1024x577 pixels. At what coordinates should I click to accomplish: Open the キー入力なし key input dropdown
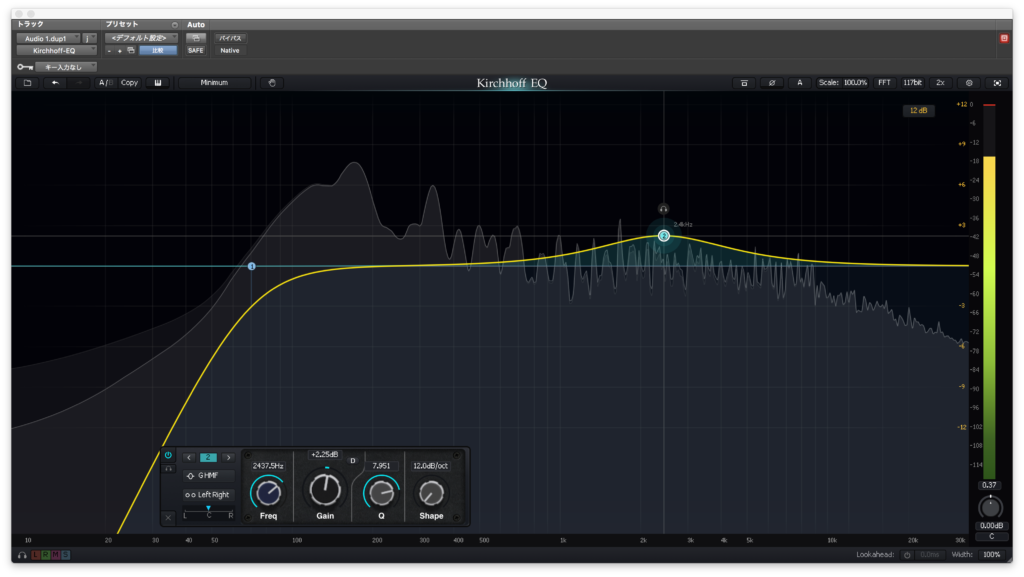[66, 67]
